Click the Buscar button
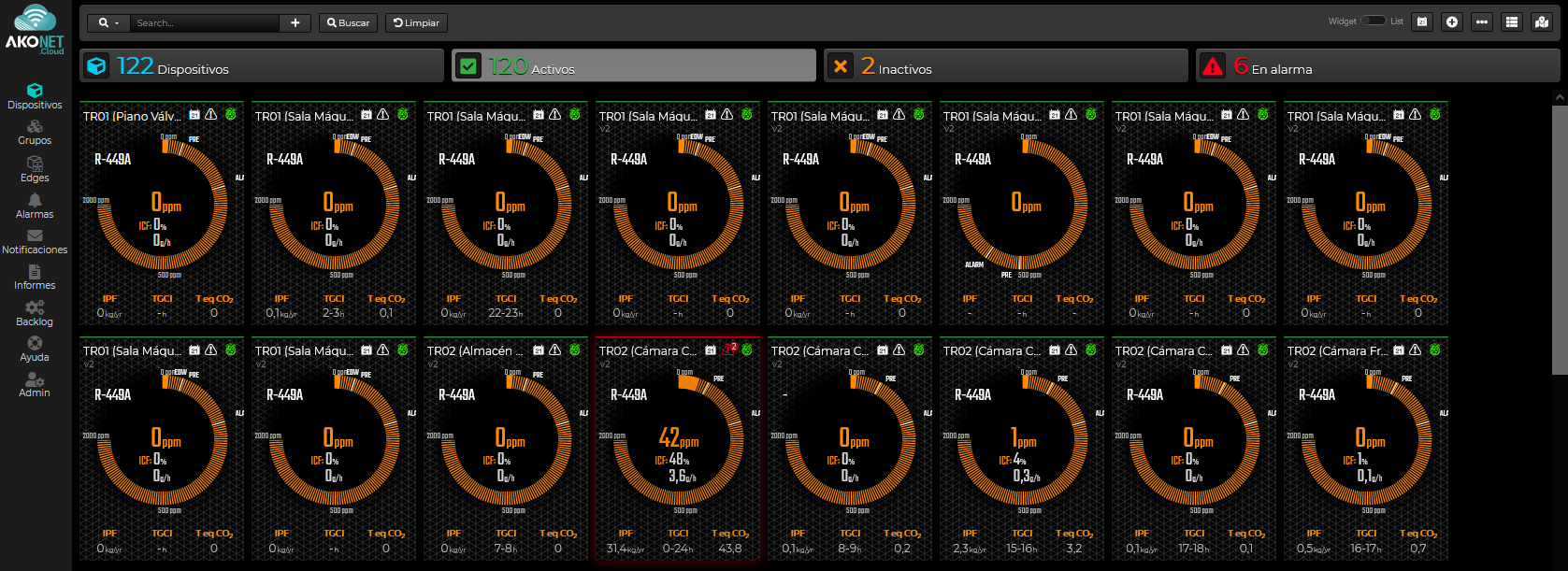This screenshot has height=571, width=1568. click(x=348, y=22)
